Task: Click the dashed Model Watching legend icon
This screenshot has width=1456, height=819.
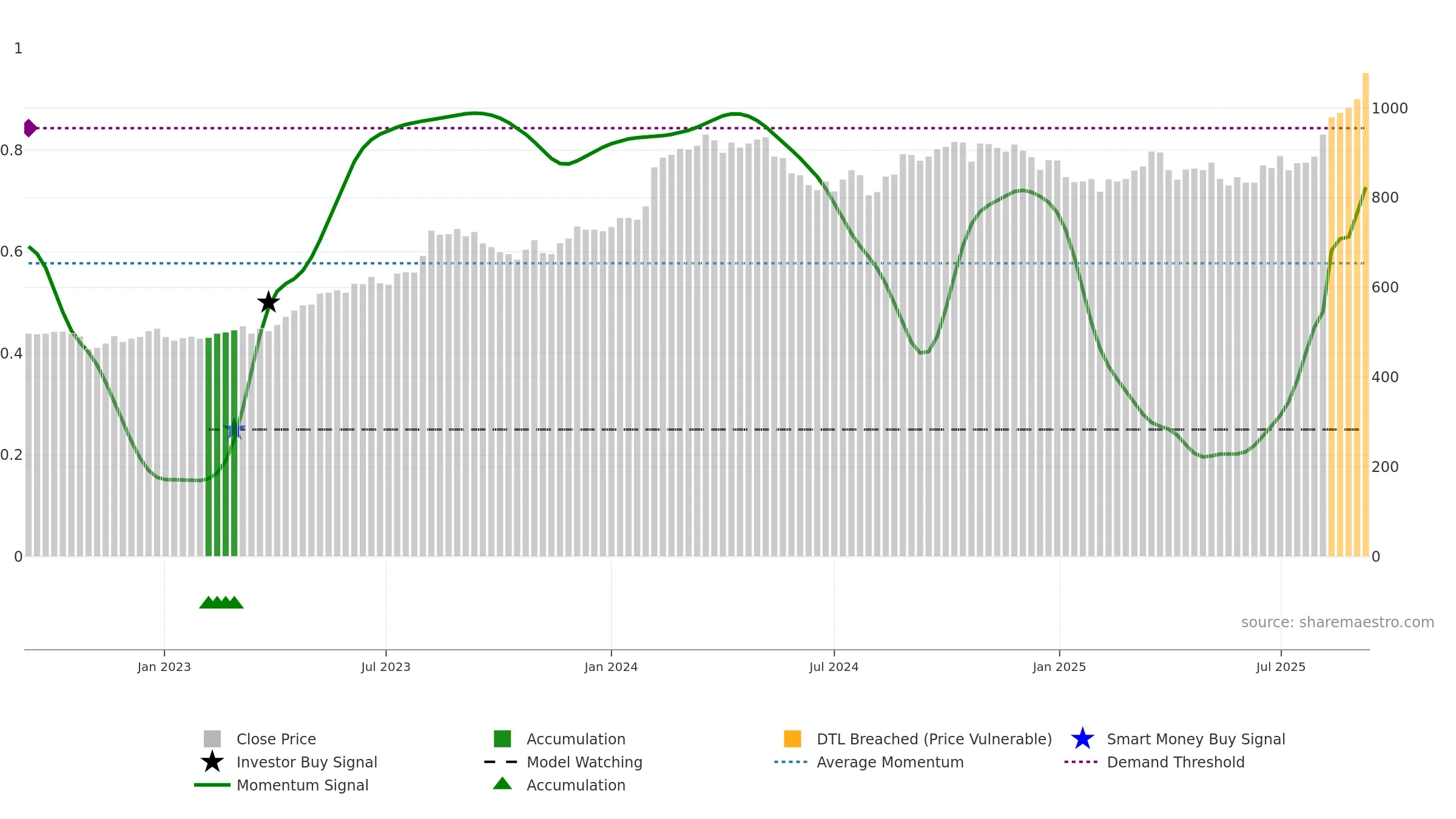Action: click(x=501, y=762)
